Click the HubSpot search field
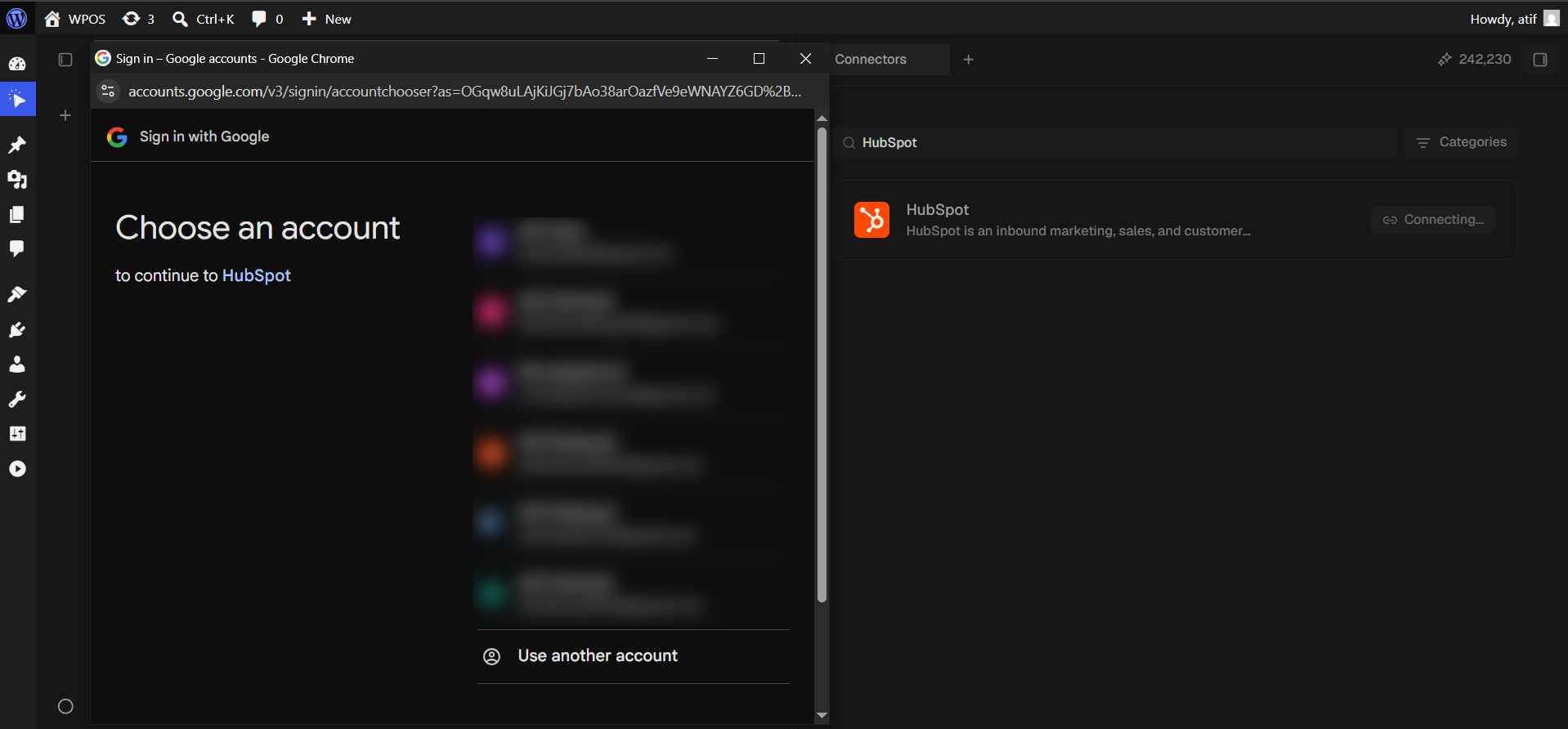This screenshot has width=1568, height=729. pos(1115,143)
